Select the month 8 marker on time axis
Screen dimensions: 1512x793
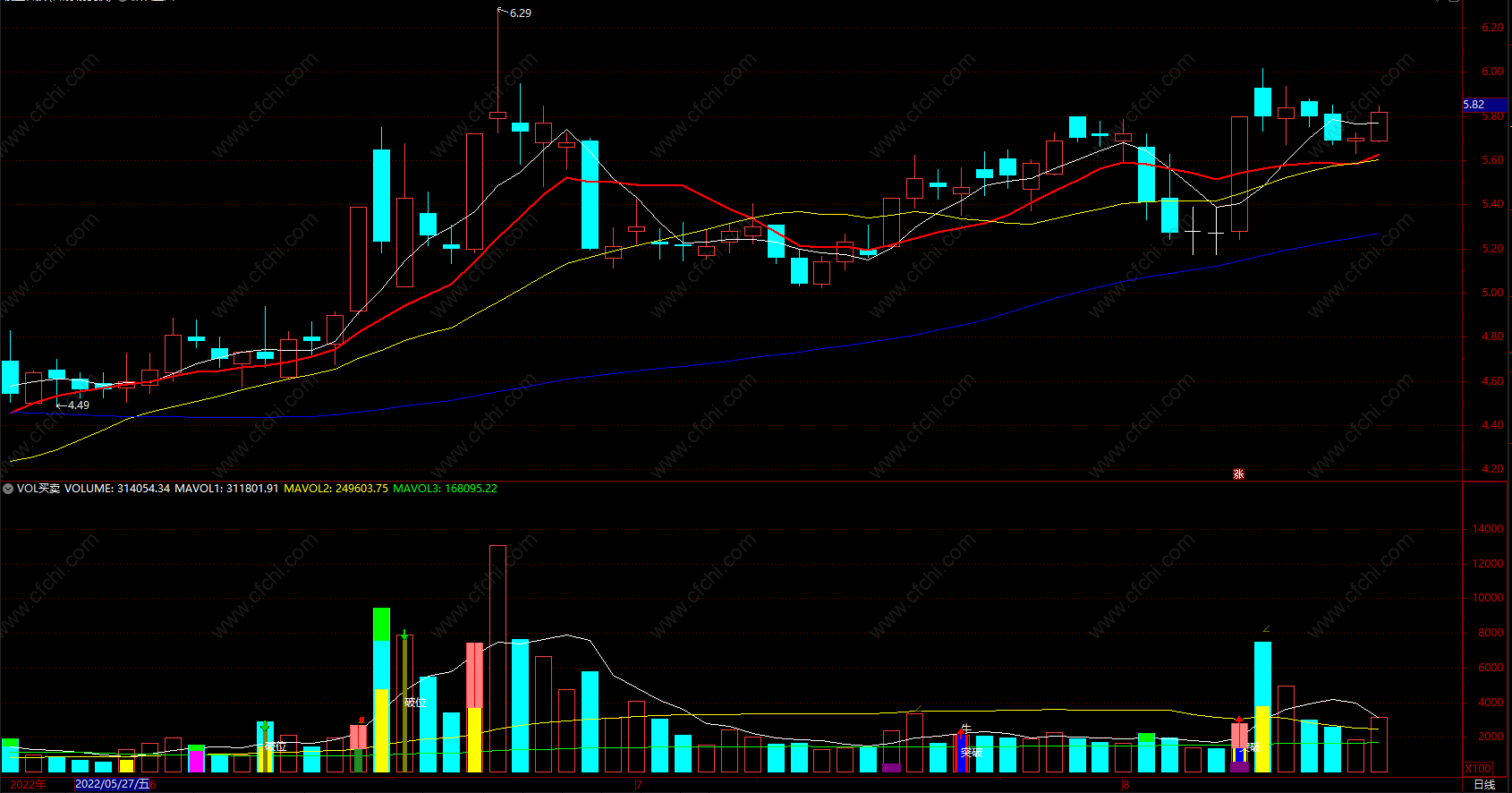(x=1126, y=785)
